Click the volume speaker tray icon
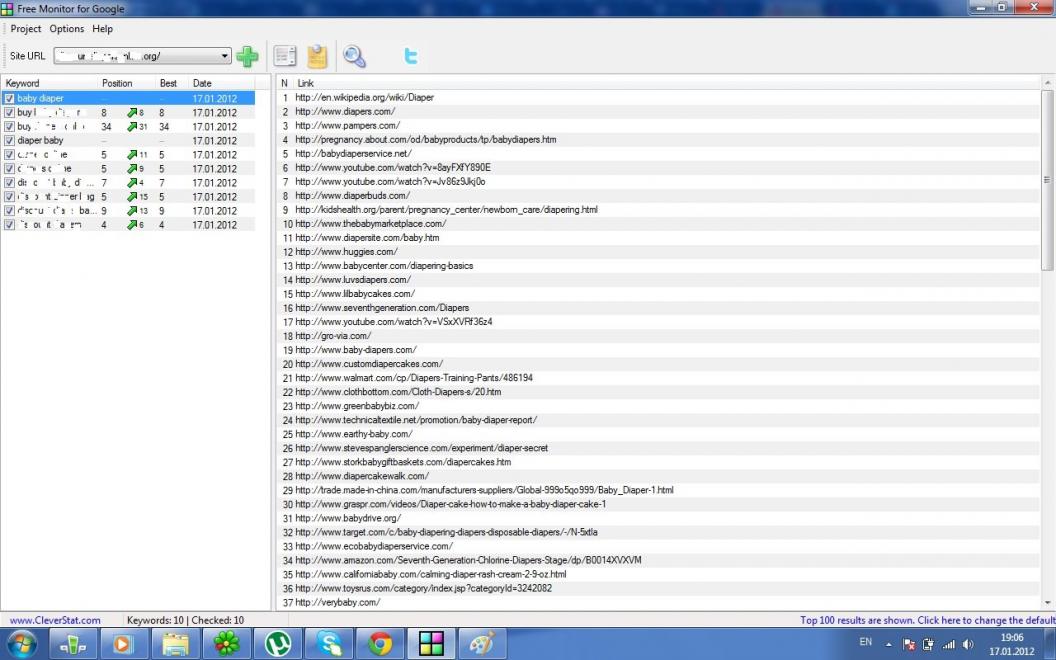Viewport: 1056px width, 660px height. point(968,644)
